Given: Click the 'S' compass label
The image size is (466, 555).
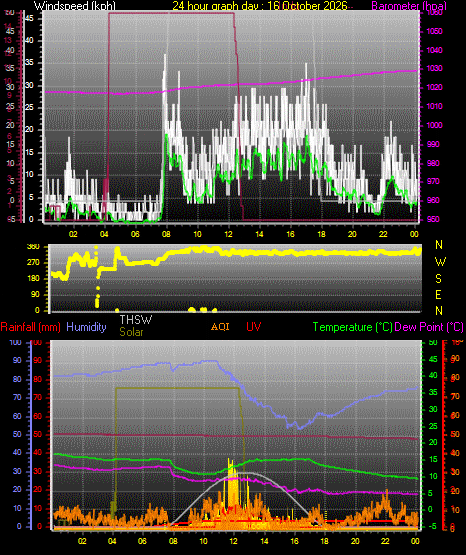Looking at the screenshot, I should pyautogui.click(x=438, y=279).
